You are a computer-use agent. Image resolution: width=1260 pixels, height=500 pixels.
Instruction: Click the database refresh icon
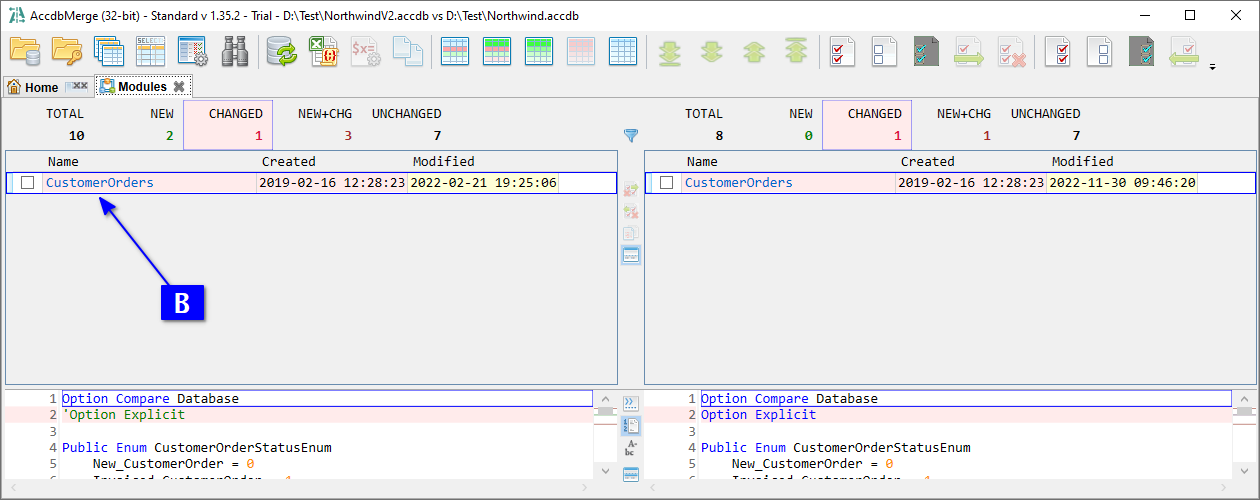(x=281, y=51)
